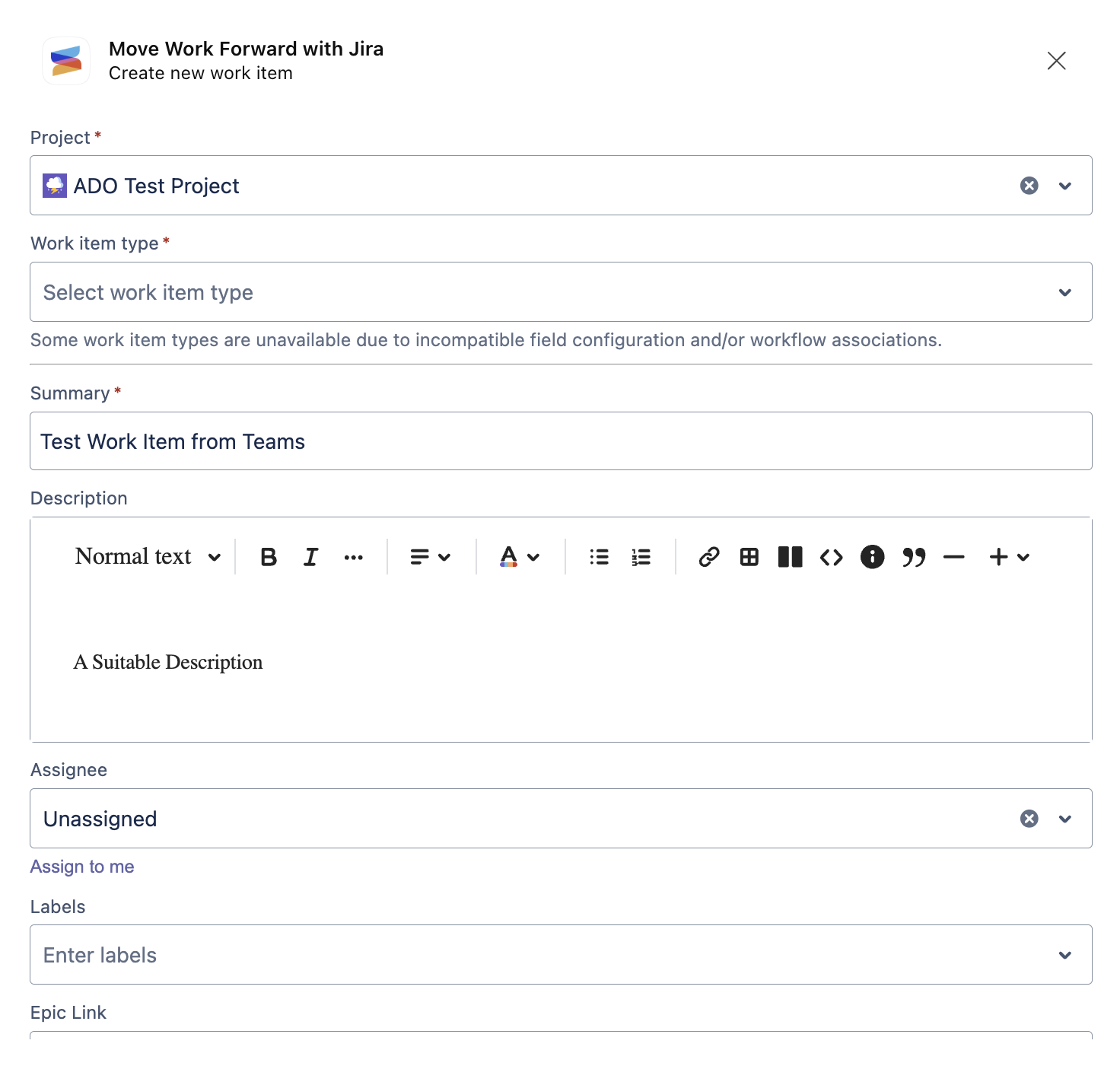Open the text color picker

point(520,557)
